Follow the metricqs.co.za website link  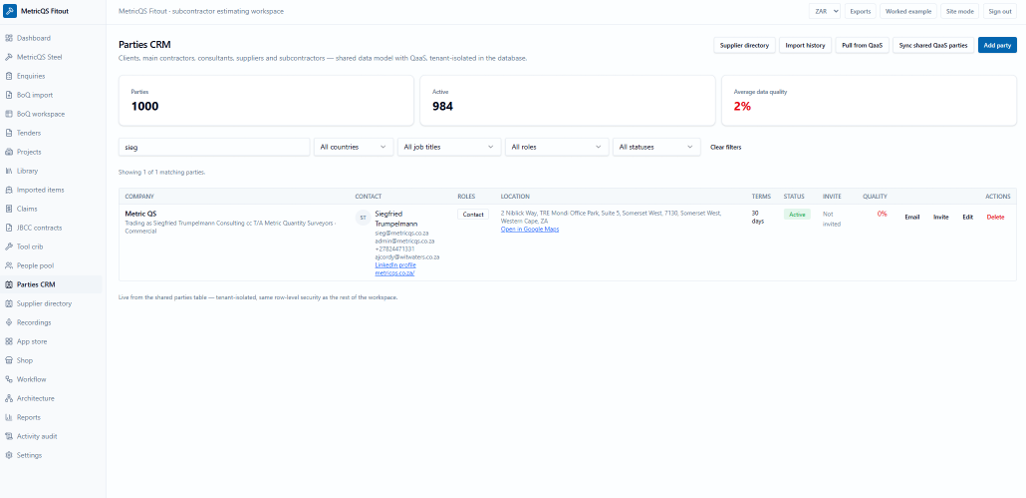(394, 274)
